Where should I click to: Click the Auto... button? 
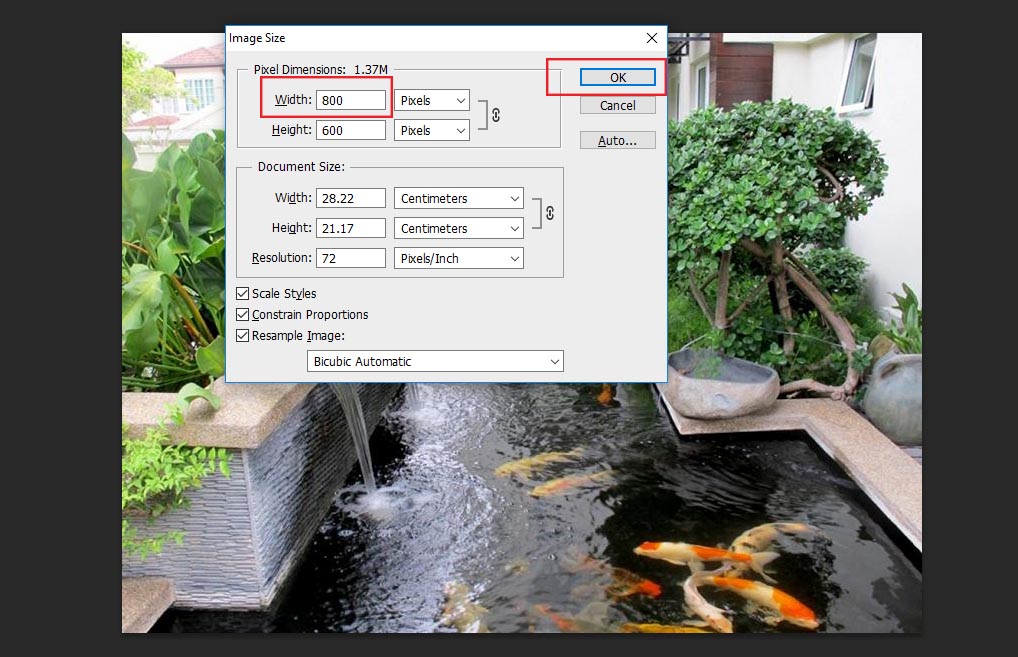(x=617, y=139)
